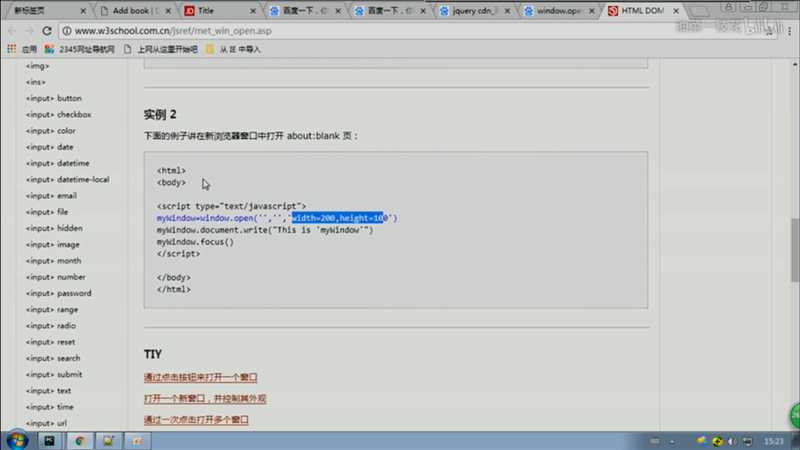Image resolution: width=800 pixels, height=450 pixels.
Task: Close the Title tab
Action: pos(253,11)
